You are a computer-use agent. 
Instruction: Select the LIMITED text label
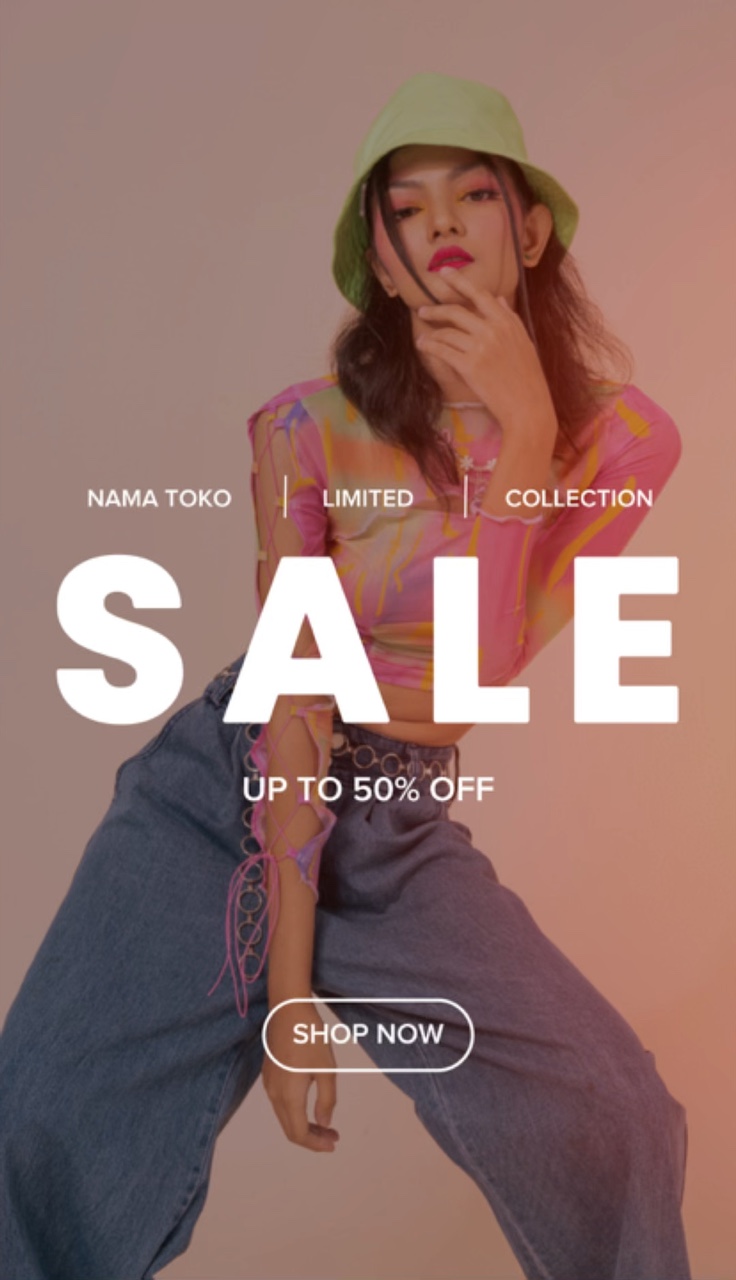tap(368, 498)
